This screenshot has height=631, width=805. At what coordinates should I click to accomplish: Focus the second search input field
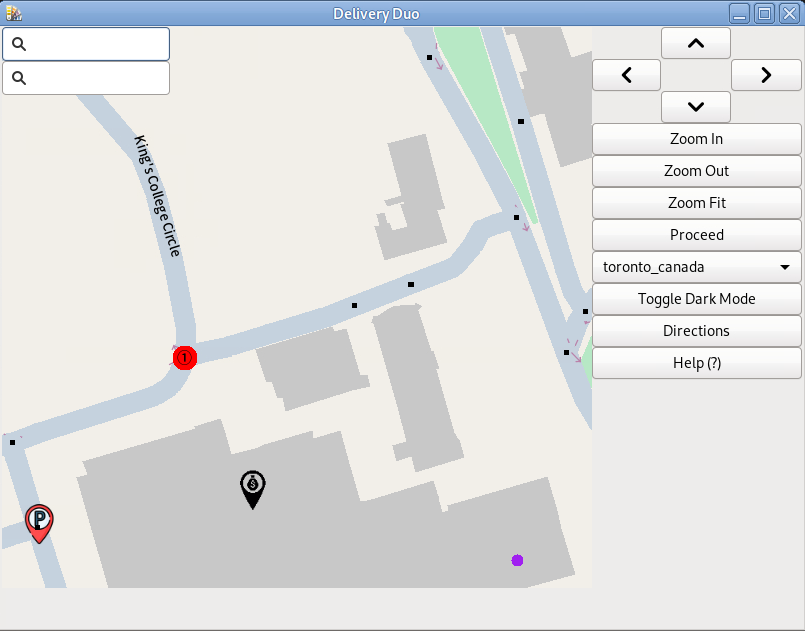tap(95, 78)
